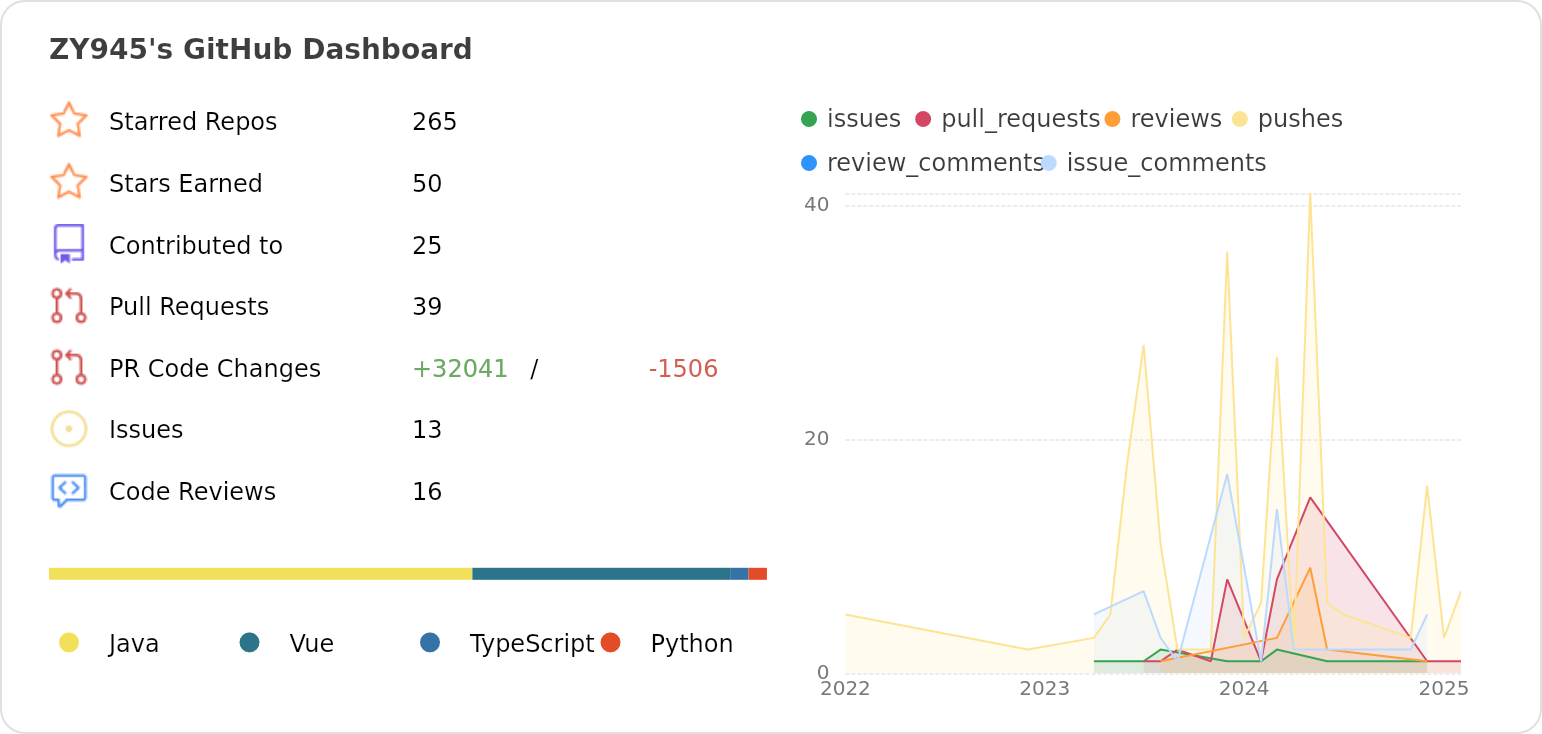Viewport: 1542px width, 734px height.
Task: Click the 2024 x-axis label
Action: [x=1244, y=689]
